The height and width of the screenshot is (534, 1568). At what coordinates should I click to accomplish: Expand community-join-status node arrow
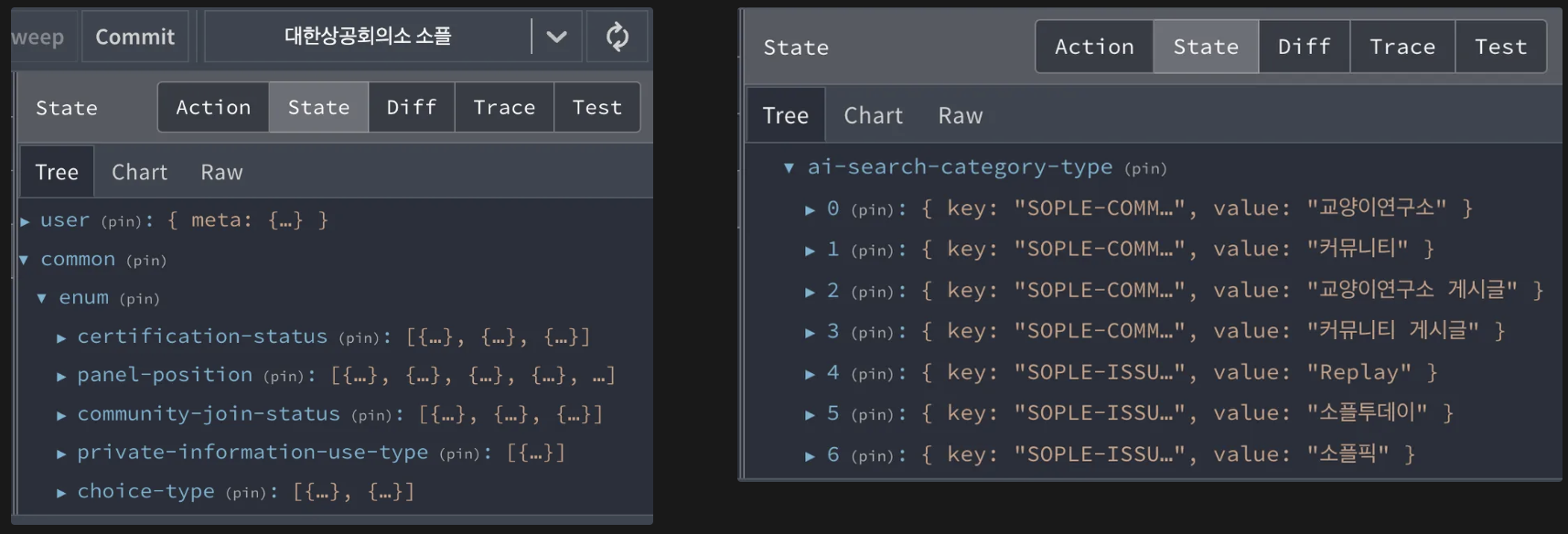click(61, 415)
